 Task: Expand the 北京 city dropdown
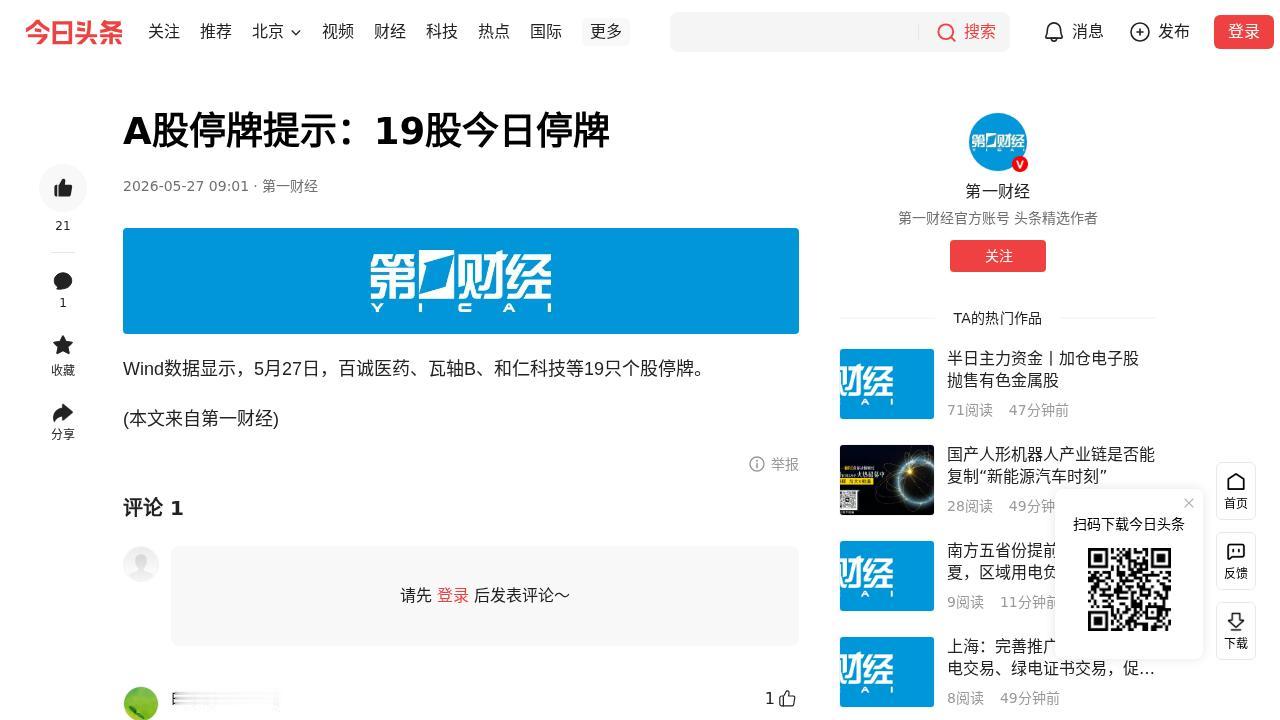tap(276, 32)
